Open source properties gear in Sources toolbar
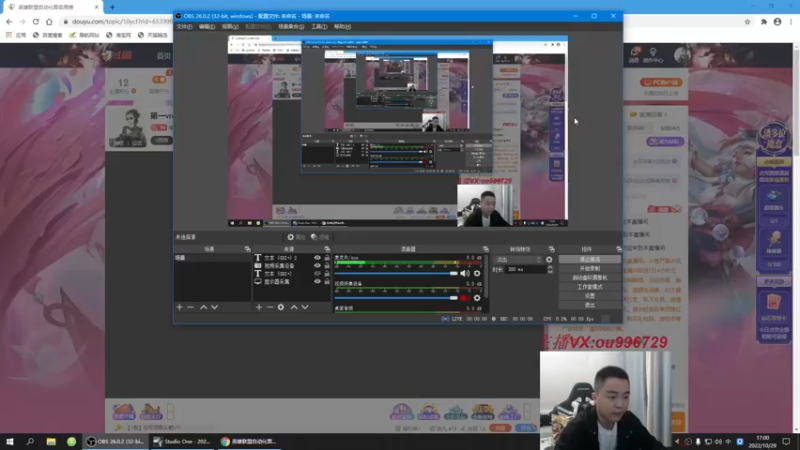This screenshot has height=450, width=800. click(x=281, y=307)
